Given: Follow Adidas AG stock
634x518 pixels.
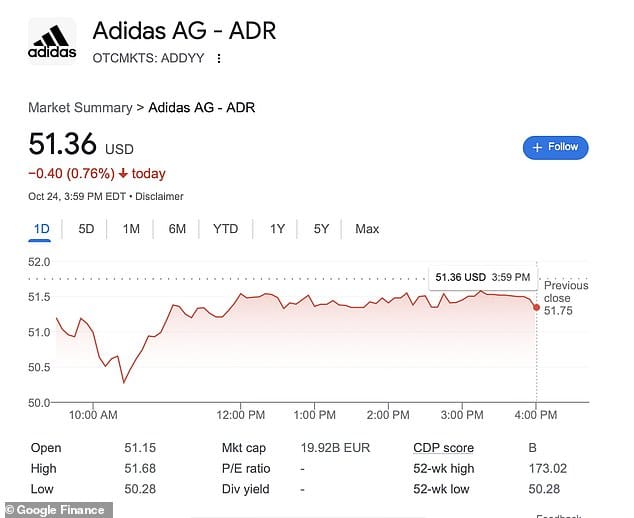Looking at the screenshot, I should point(555,148).
